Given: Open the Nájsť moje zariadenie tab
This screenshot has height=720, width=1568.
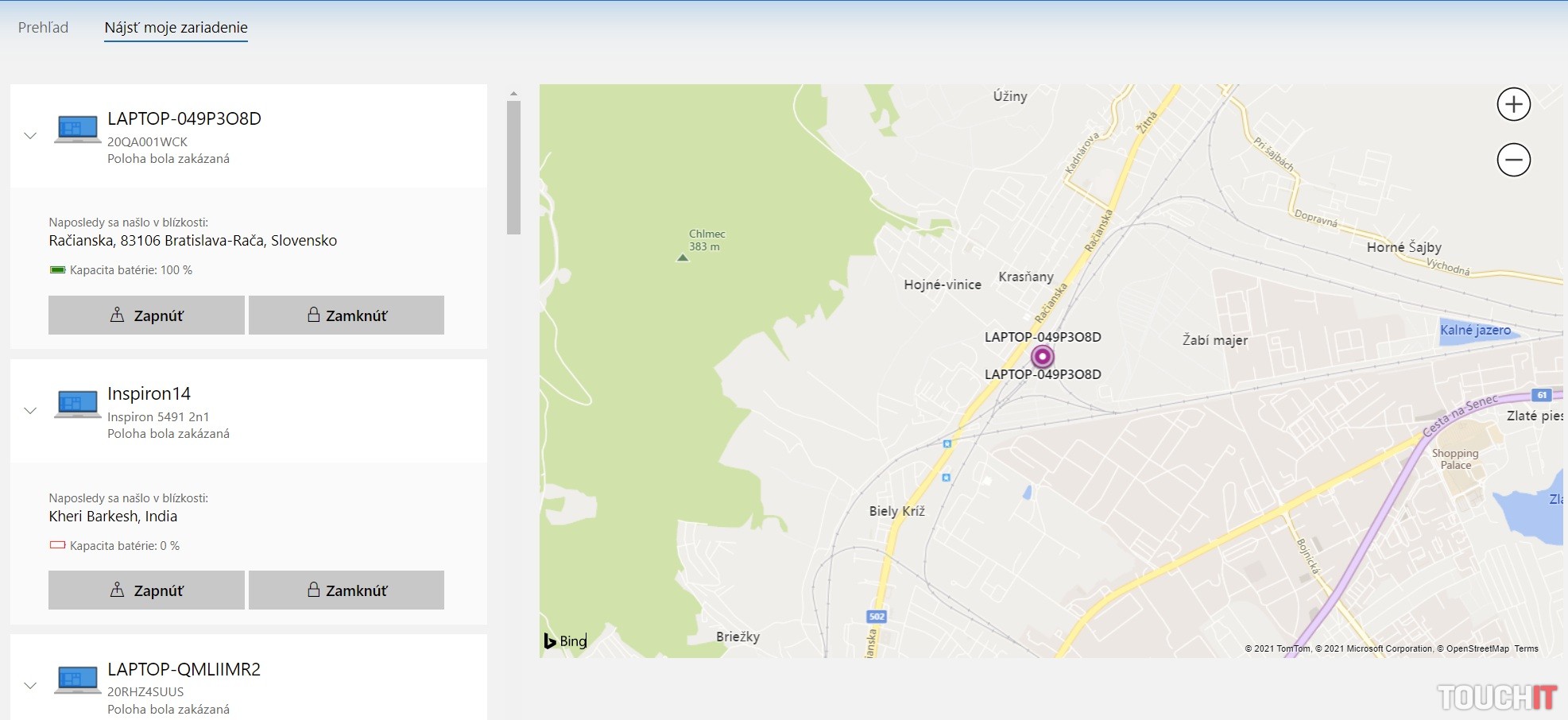Looking at the screenshot, I should click(176, 28).
